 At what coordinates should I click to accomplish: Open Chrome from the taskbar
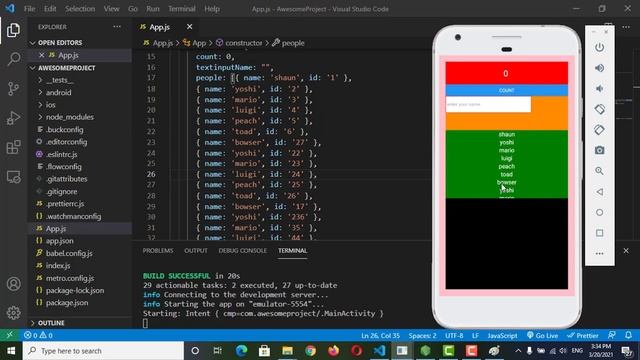click(311, 351)
